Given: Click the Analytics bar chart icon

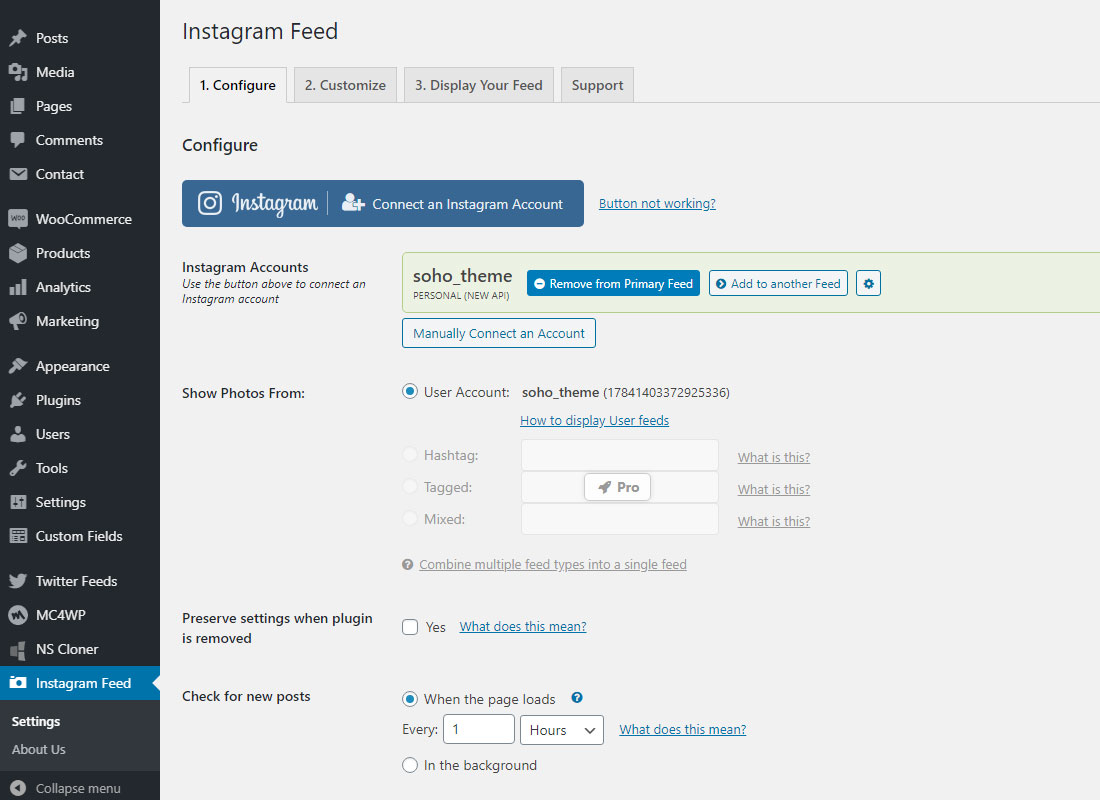Looking at the screenshot, I should (x=18, y=287).
